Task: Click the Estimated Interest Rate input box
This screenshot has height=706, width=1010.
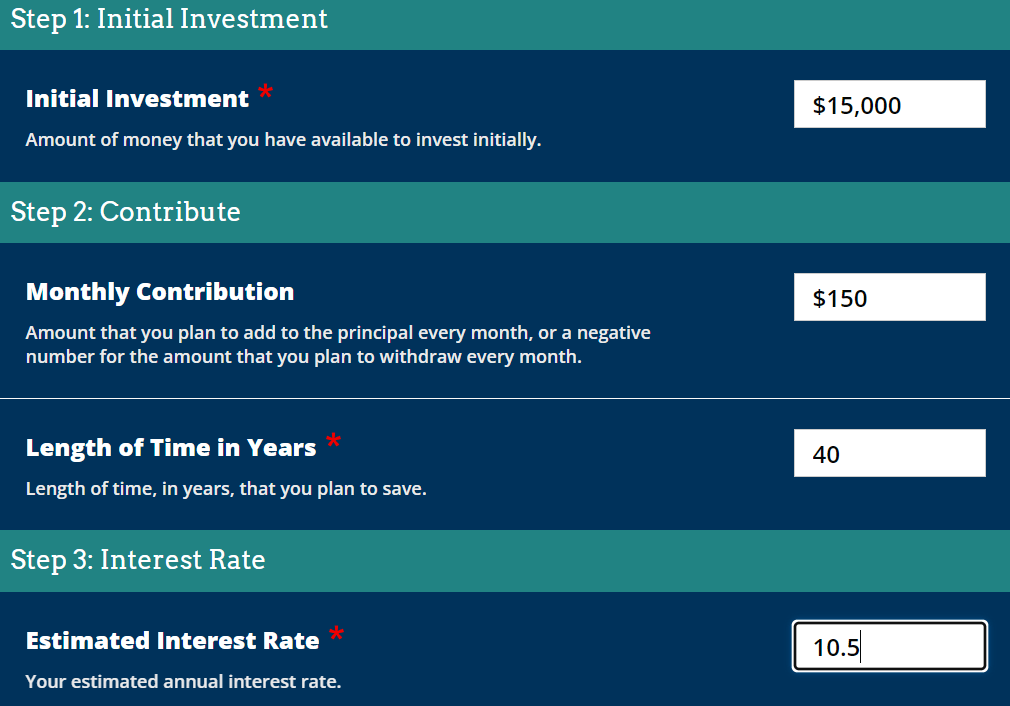Action: coord(889,647)
